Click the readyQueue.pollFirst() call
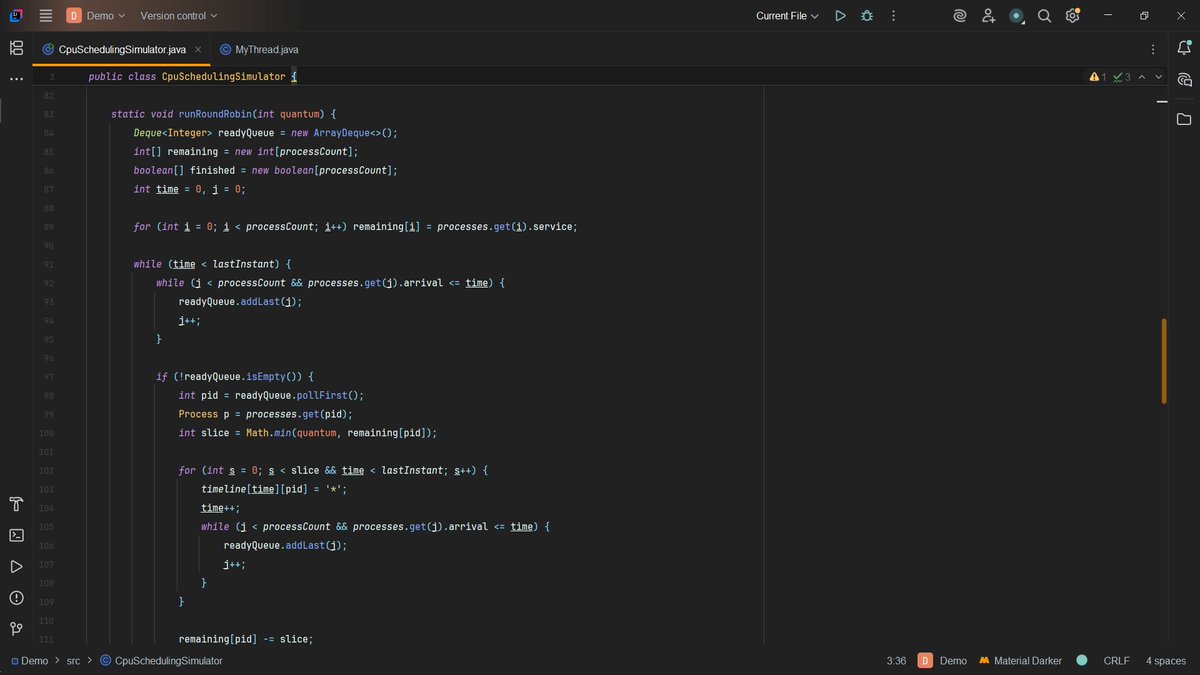 (x=299, y=395)
